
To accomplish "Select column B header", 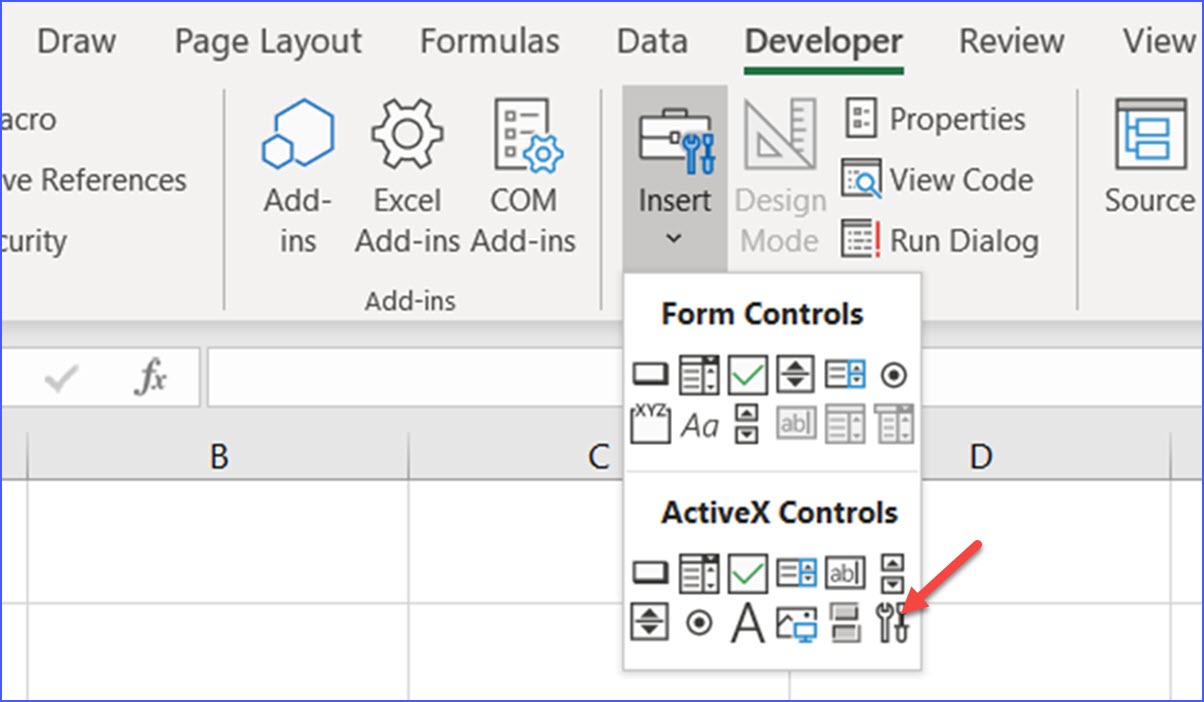I will pyautogui.click(x=218, y=457).
